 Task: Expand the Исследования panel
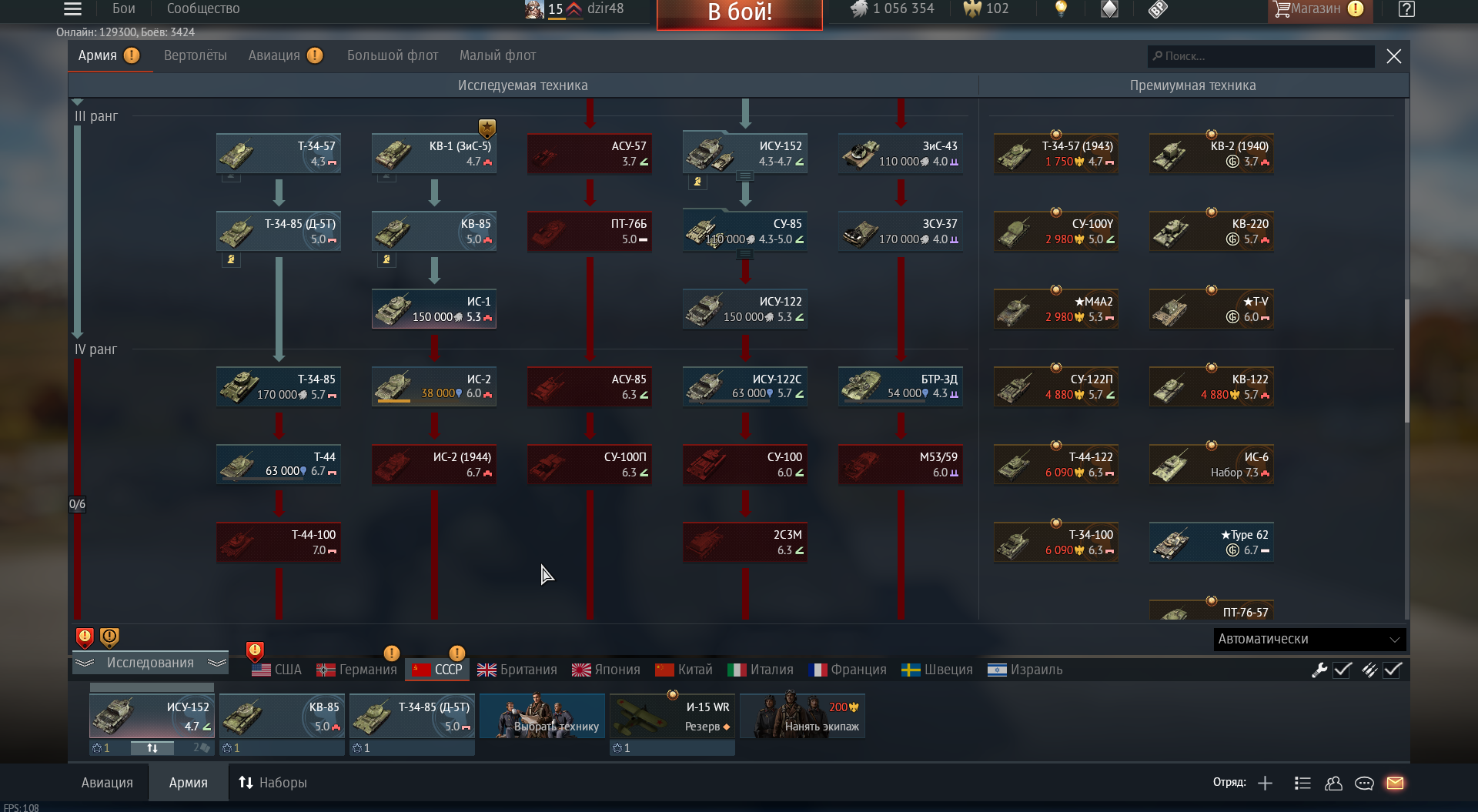tap(151, 663)
